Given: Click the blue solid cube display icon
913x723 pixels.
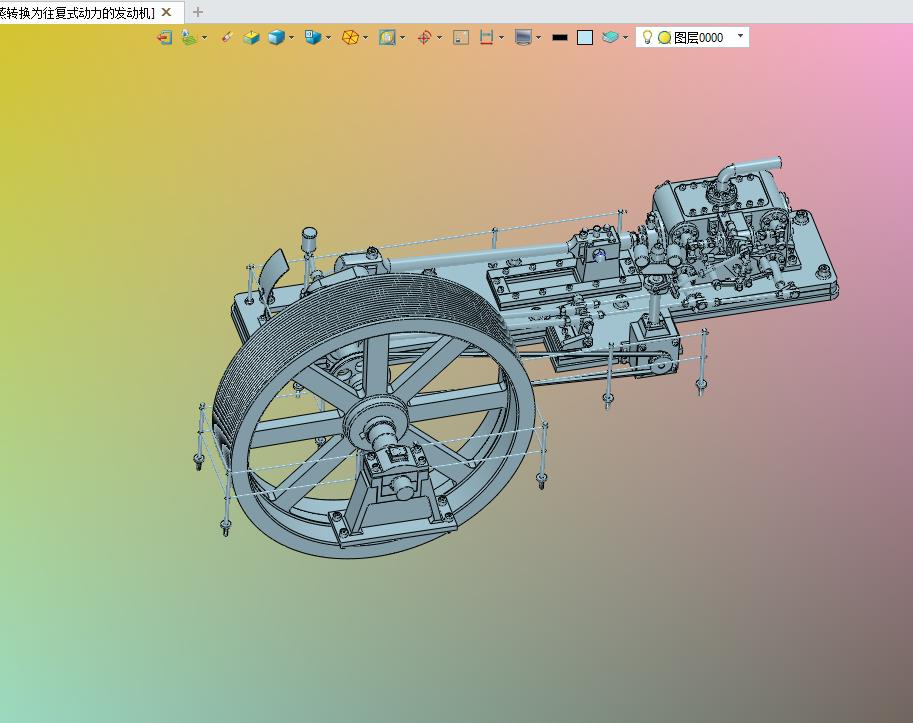Looking at the screenshot, I should tap(276, 38).
